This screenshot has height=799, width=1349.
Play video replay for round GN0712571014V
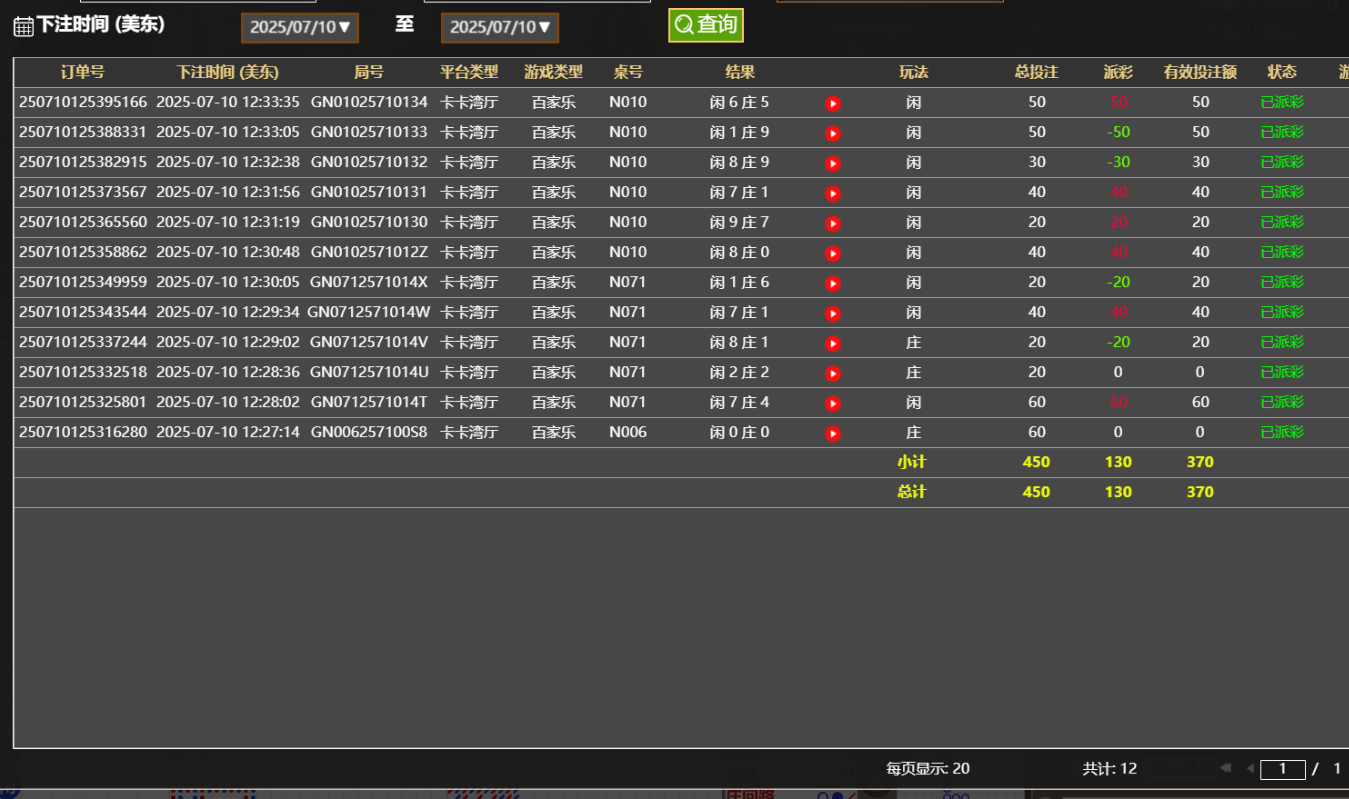[x=833, y=343]
